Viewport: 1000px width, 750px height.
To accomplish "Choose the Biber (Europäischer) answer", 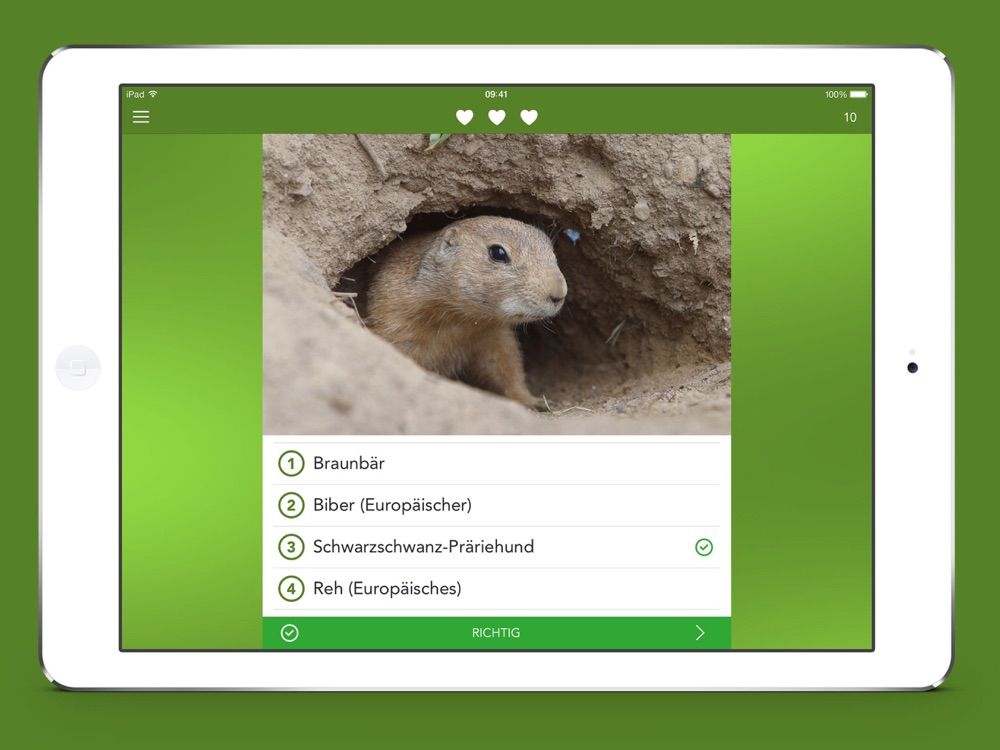I will 496,506.
